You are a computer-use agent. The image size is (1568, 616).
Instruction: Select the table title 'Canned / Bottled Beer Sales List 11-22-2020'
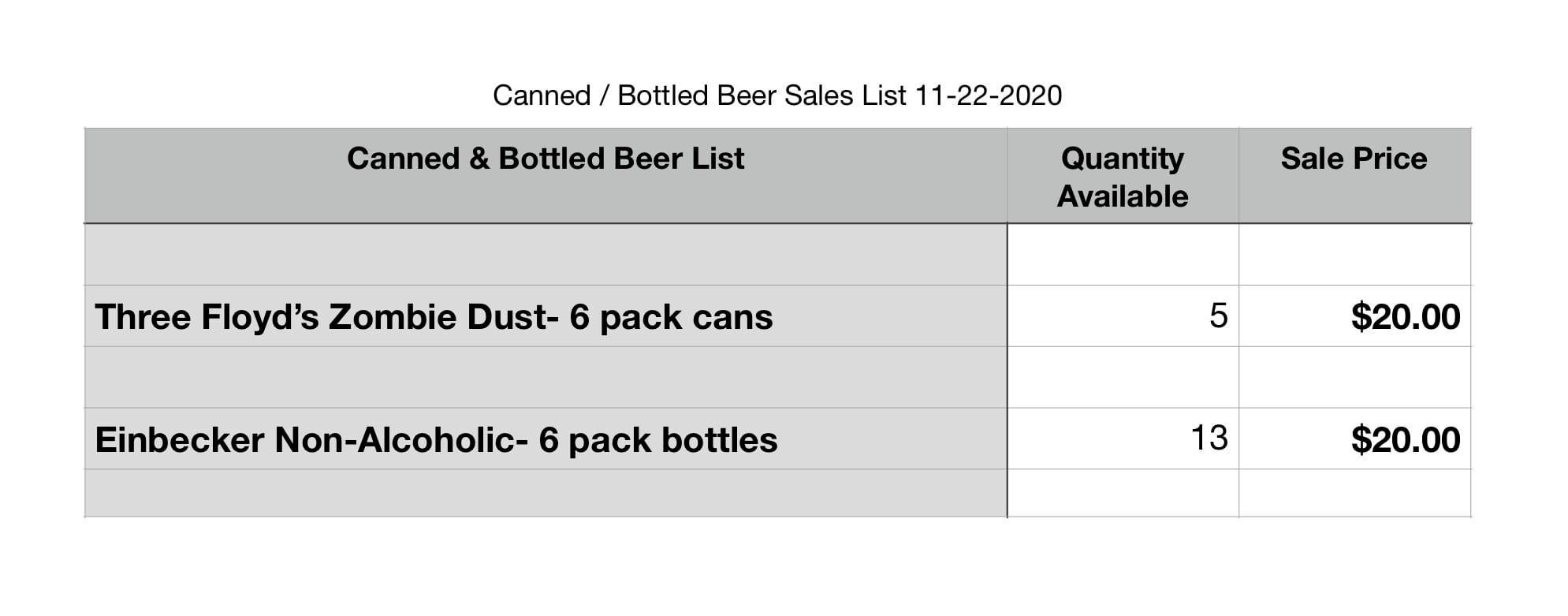coord(777,95)
